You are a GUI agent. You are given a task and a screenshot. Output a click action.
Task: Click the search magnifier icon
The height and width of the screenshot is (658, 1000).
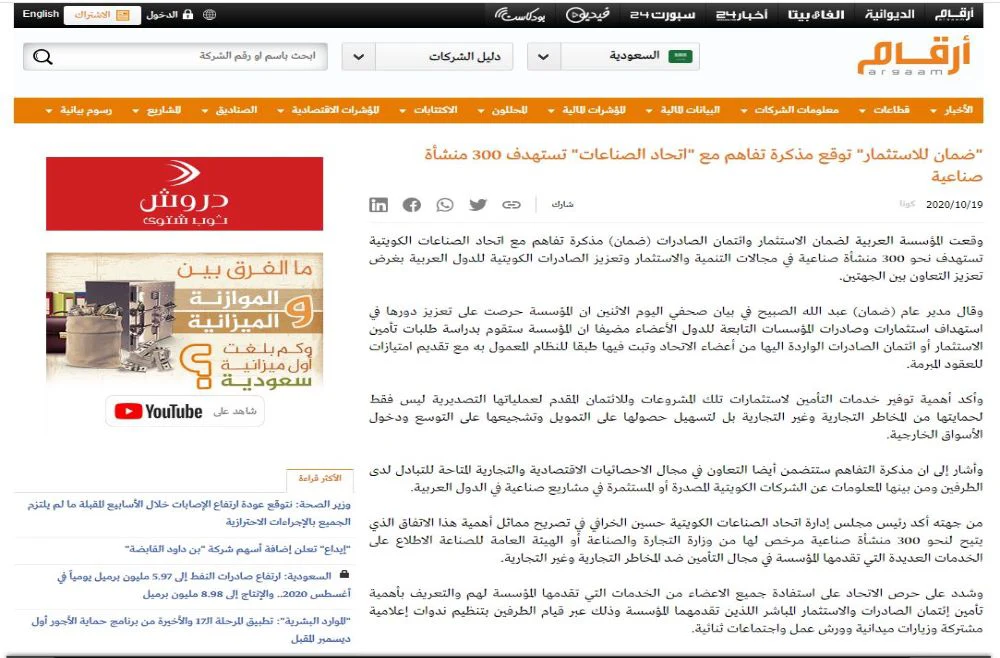coord(43,57)
